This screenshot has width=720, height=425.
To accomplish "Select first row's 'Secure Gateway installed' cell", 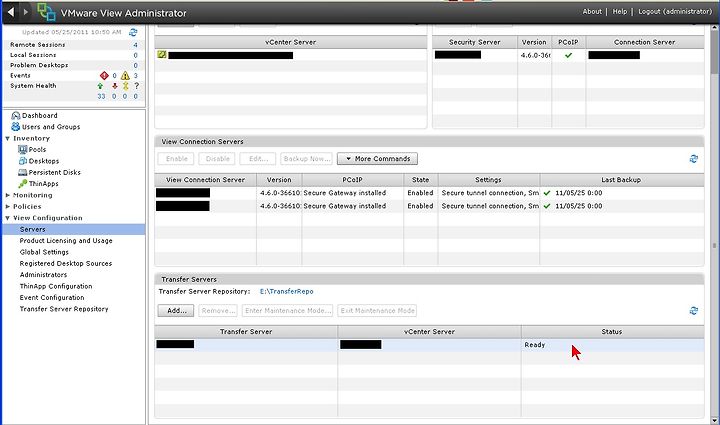I will (353, 193).
